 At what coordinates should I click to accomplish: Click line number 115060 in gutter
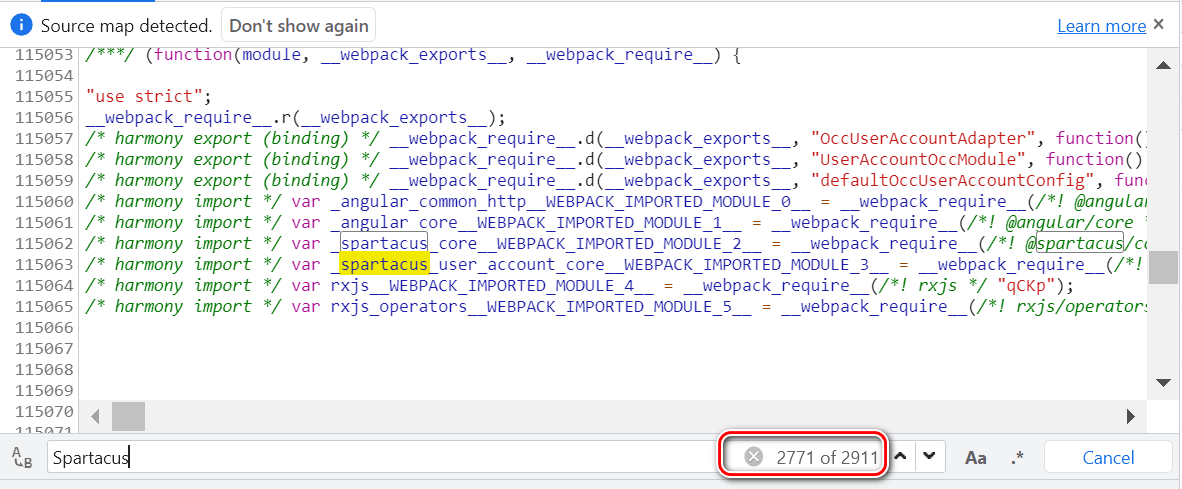[x=44, y=202]
